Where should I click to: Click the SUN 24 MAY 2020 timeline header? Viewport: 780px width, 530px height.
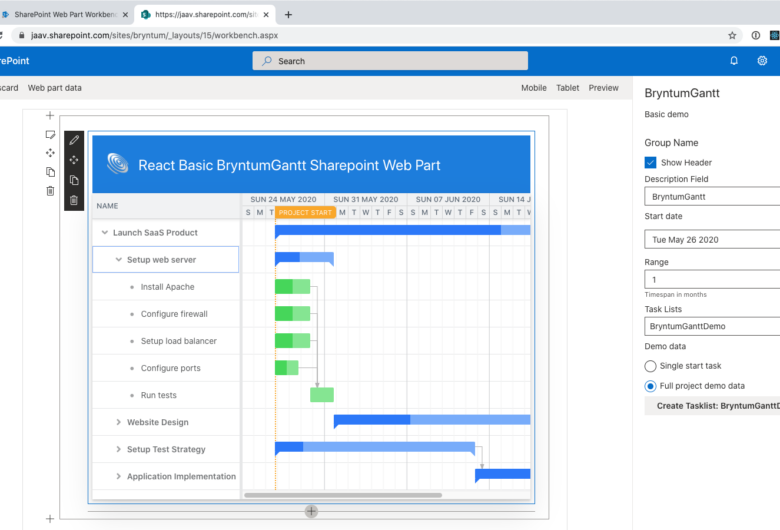[x=283, y=199]
